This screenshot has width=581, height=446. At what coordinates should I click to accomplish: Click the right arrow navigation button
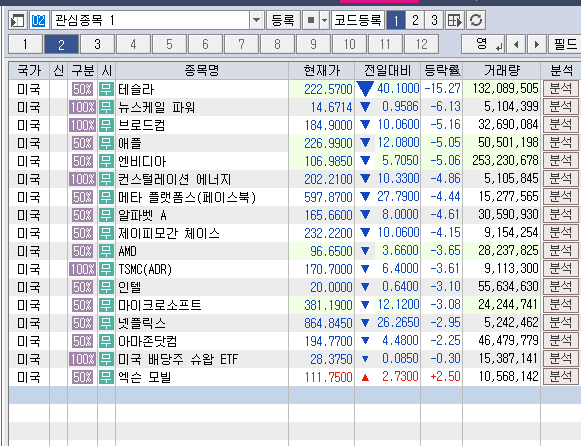click(537, 44)
